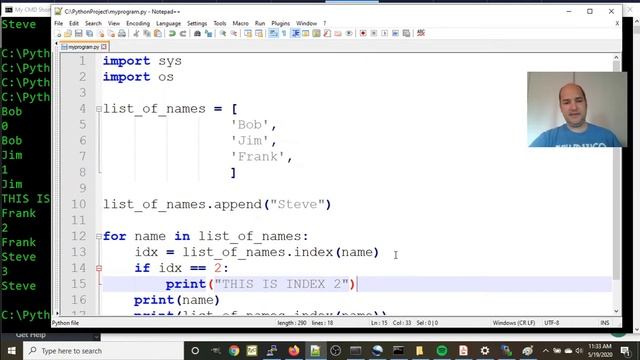Open the Search menu

(x=93, y=24)
